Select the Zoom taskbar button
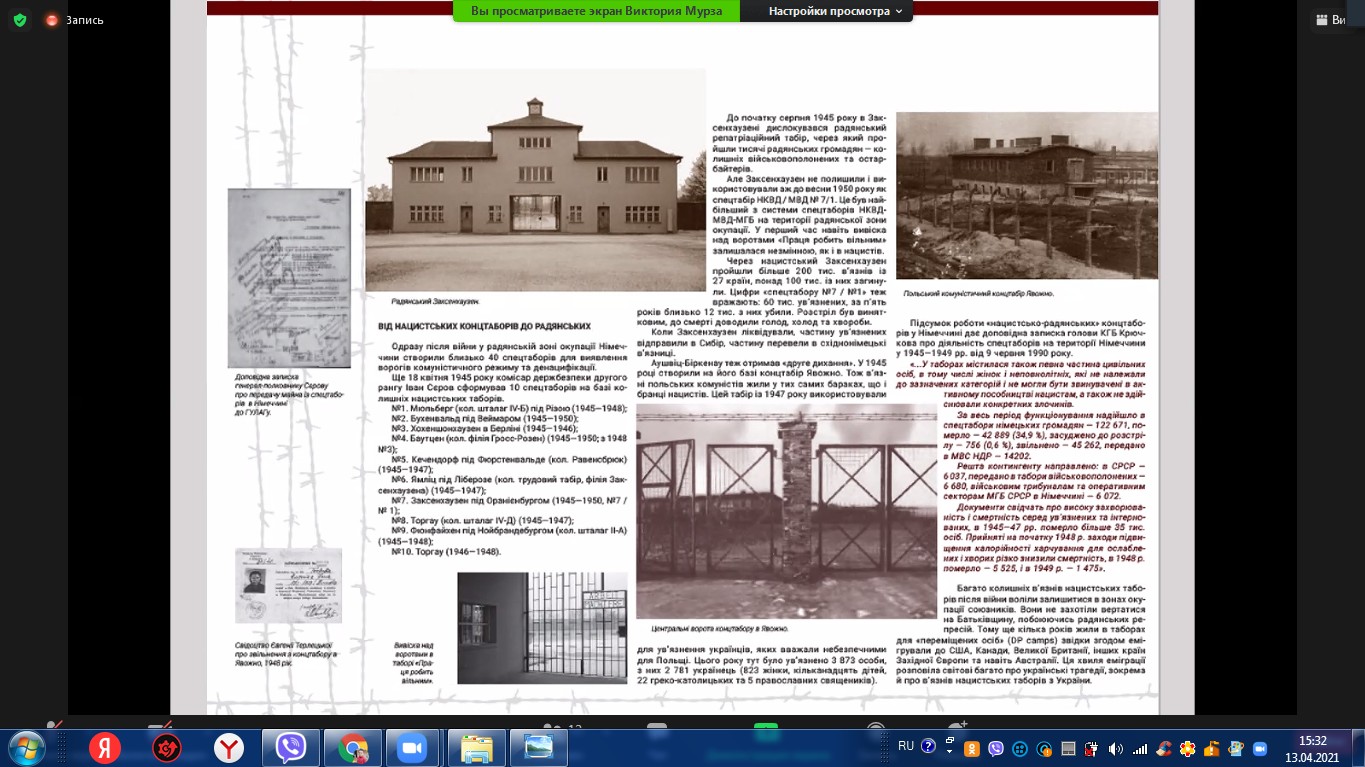Image resolution: width=1365 pixels, height=767 pixels. (x=410, y=748)
